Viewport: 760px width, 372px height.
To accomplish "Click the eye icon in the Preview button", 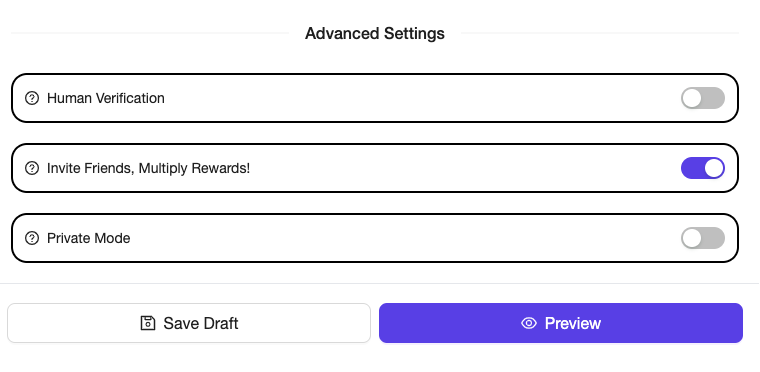I will [529, 323].
